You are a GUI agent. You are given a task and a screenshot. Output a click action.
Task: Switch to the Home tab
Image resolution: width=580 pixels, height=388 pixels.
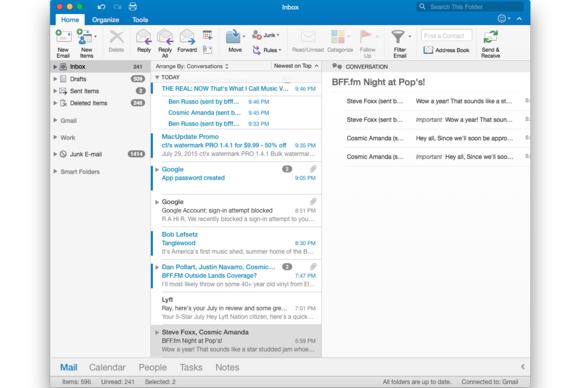70,20
